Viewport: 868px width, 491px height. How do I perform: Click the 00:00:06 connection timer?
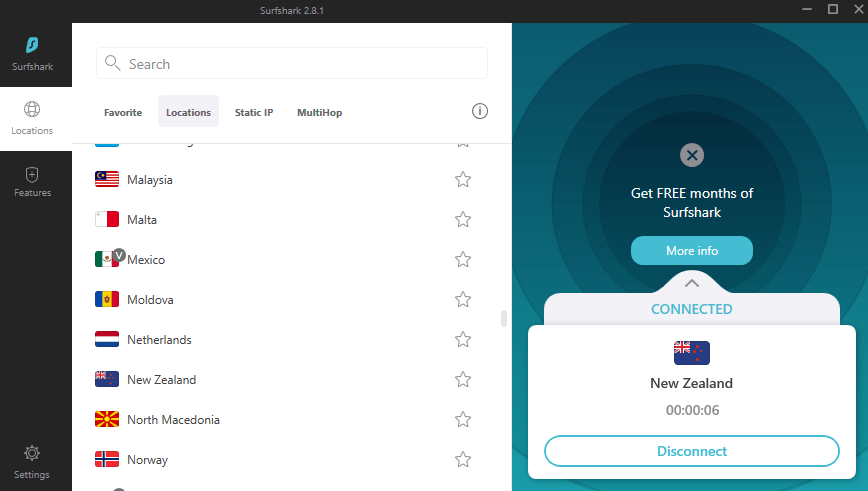(x=692, y=410)
